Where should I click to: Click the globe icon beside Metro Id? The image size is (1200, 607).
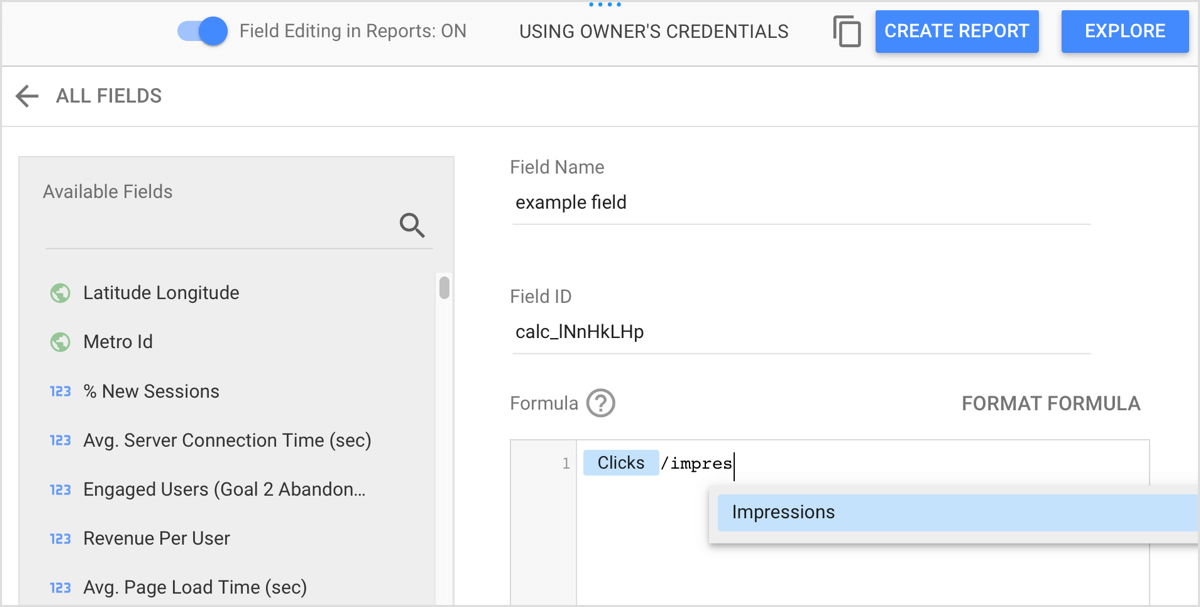60,342
